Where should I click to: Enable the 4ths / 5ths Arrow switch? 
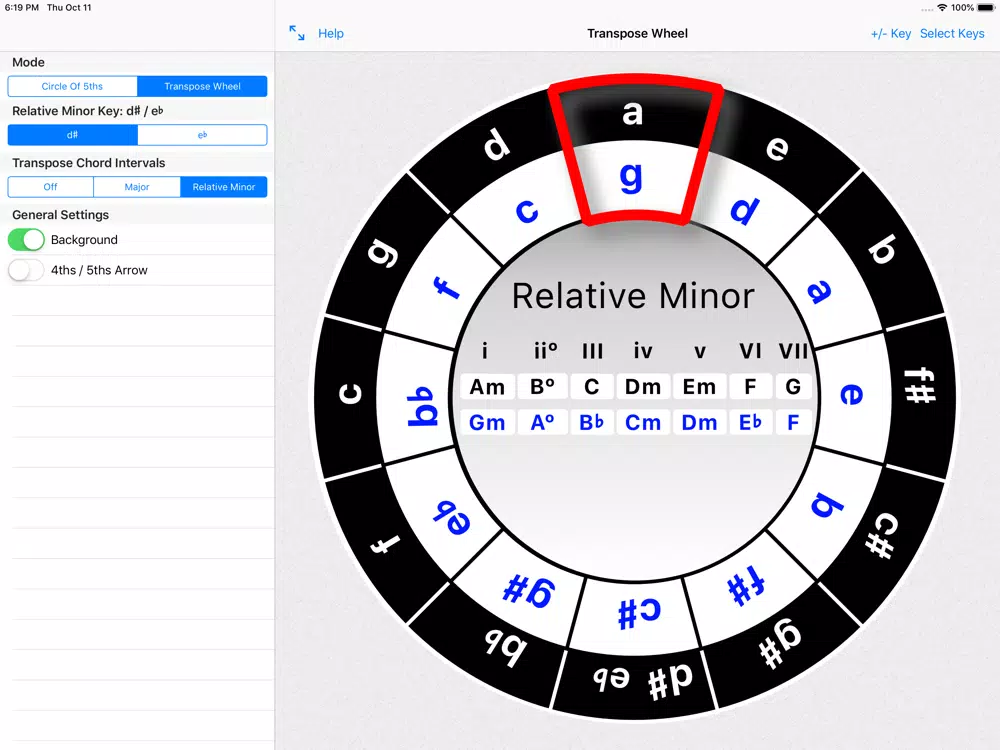[x=26, y=270]
